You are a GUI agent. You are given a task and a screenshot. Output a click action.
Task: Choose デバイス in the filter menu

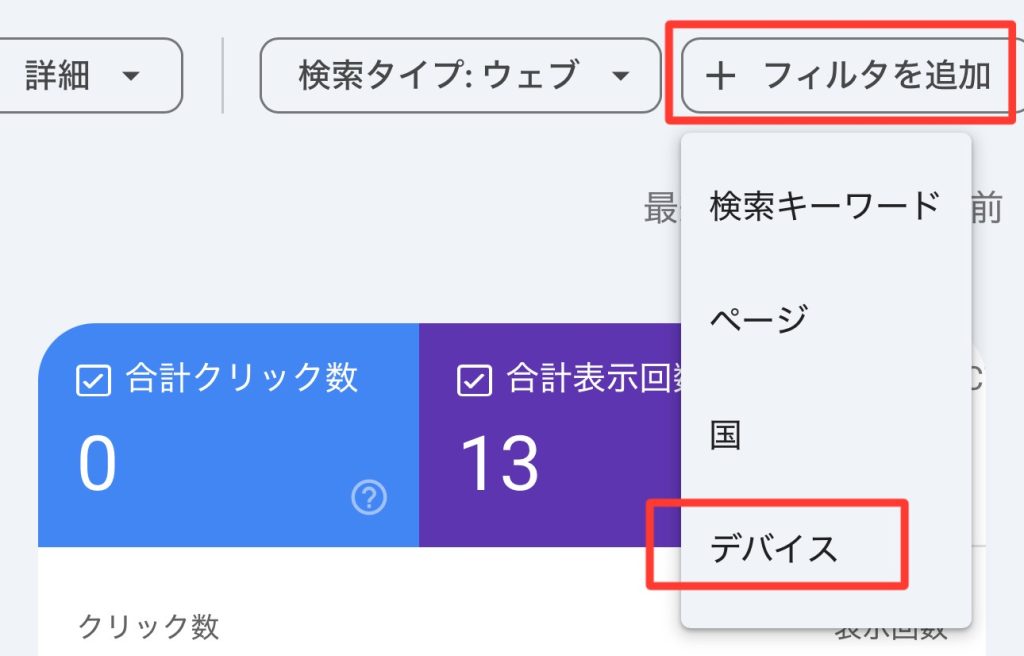(774, 548)
